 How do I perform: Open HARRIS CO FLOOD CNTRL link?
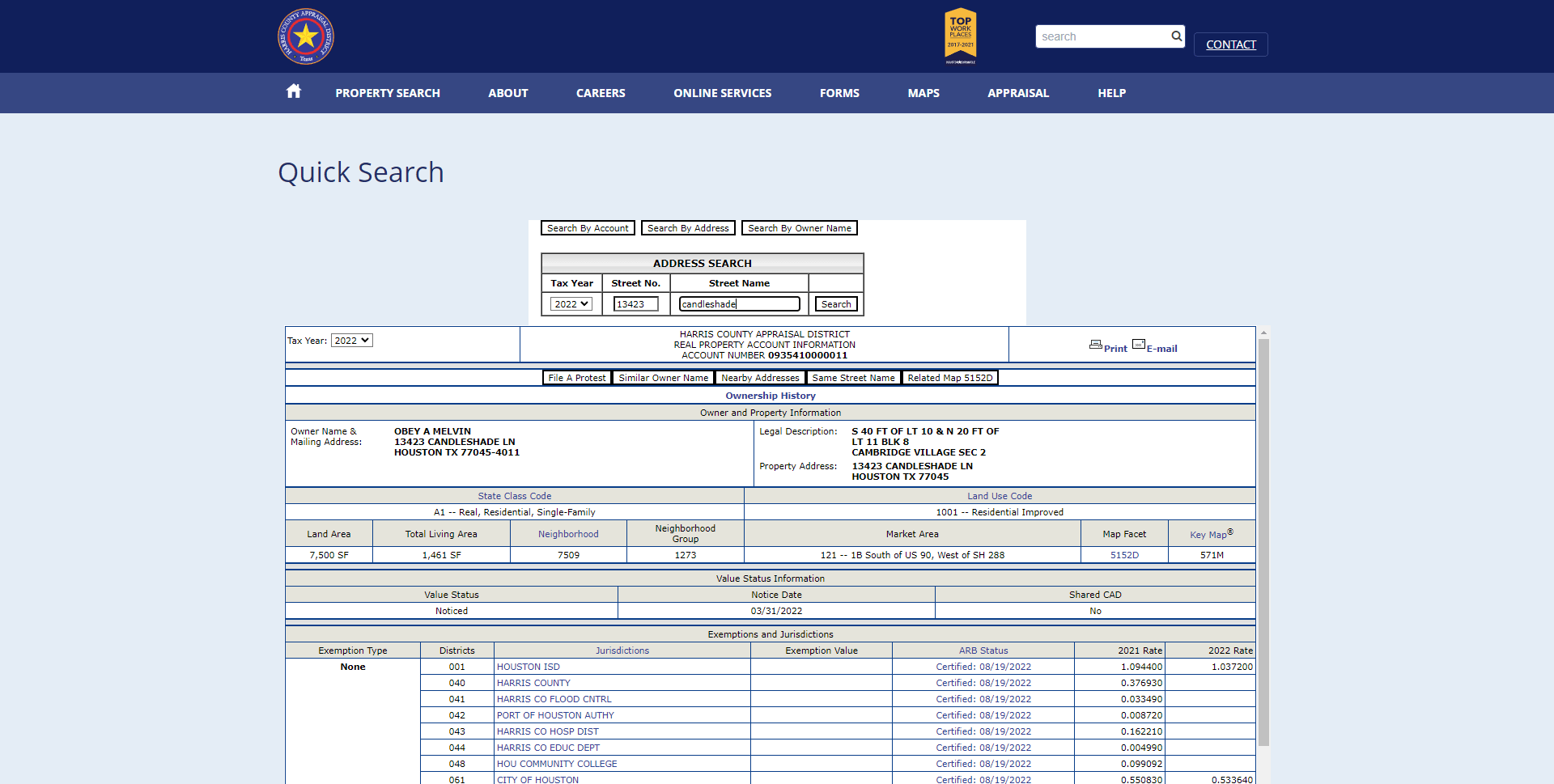pos(554,699)
